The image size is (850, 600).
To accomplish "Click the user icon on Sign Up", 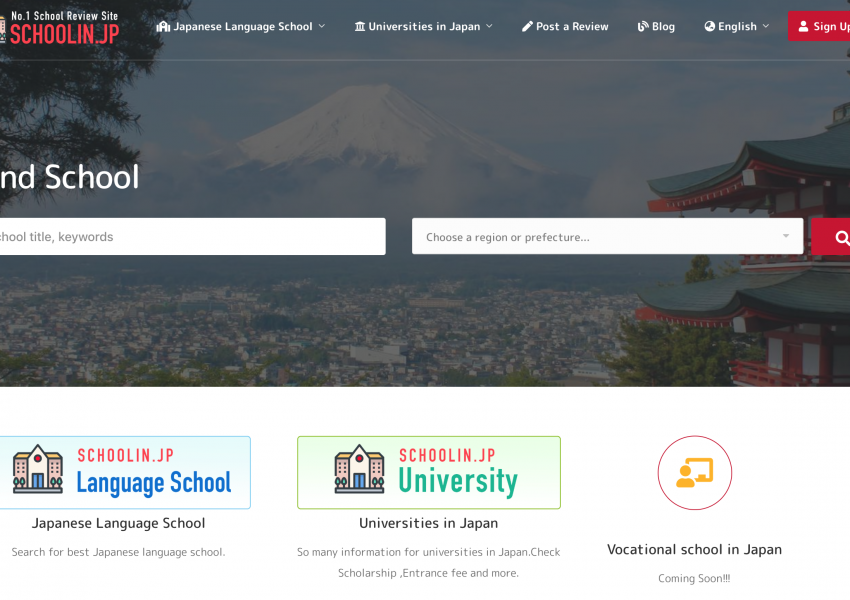I will (x=803, y=26).
